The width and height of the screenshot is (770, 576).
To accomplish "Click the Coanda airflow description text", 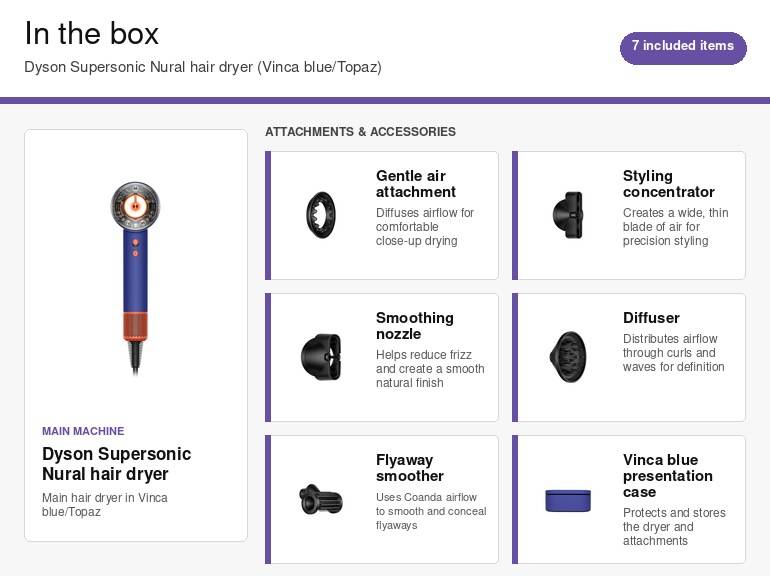I will pos(431,511).
